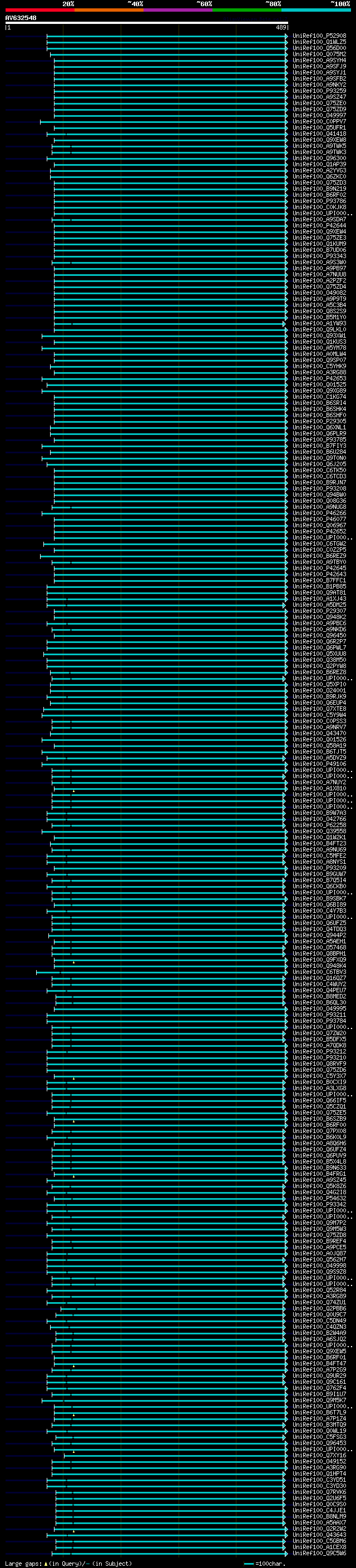Select hit UniRef100_A0MLW4
Viewport: 356px width, 1568px height.
click(x=319, y=354)
